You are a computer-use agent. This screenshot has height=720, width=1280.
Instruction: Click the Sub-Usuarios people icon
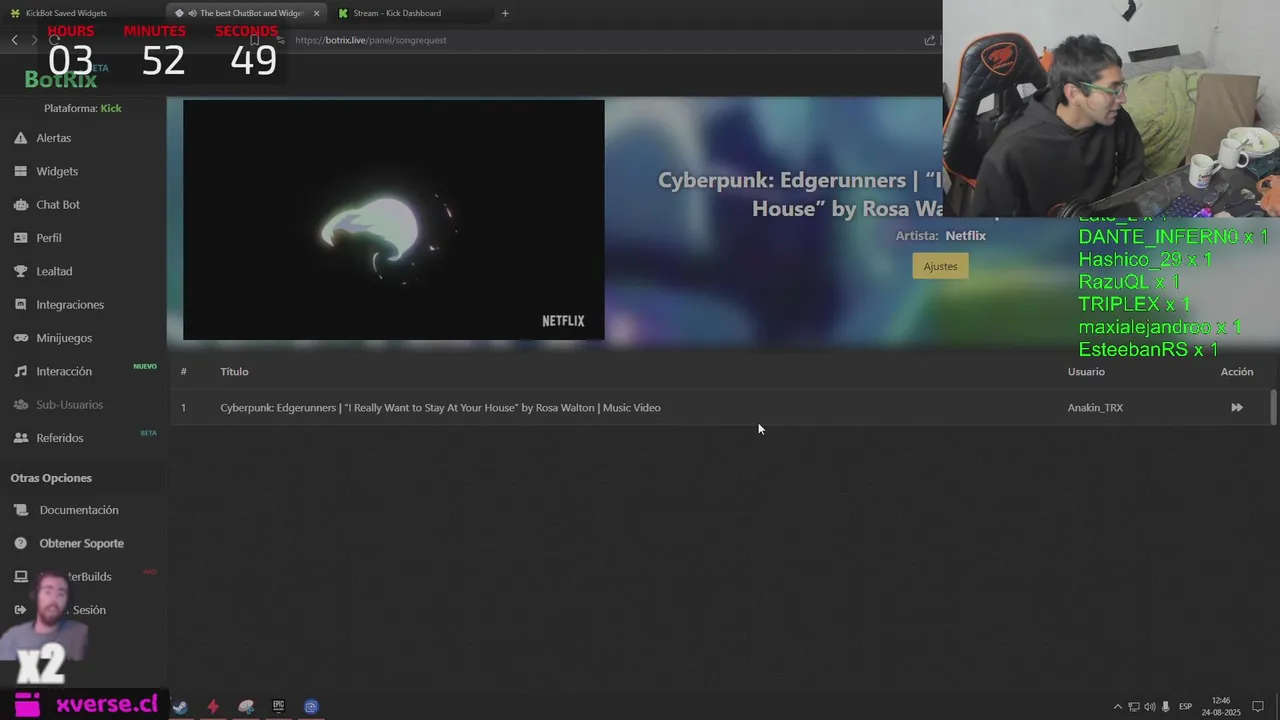click(20, 404)
